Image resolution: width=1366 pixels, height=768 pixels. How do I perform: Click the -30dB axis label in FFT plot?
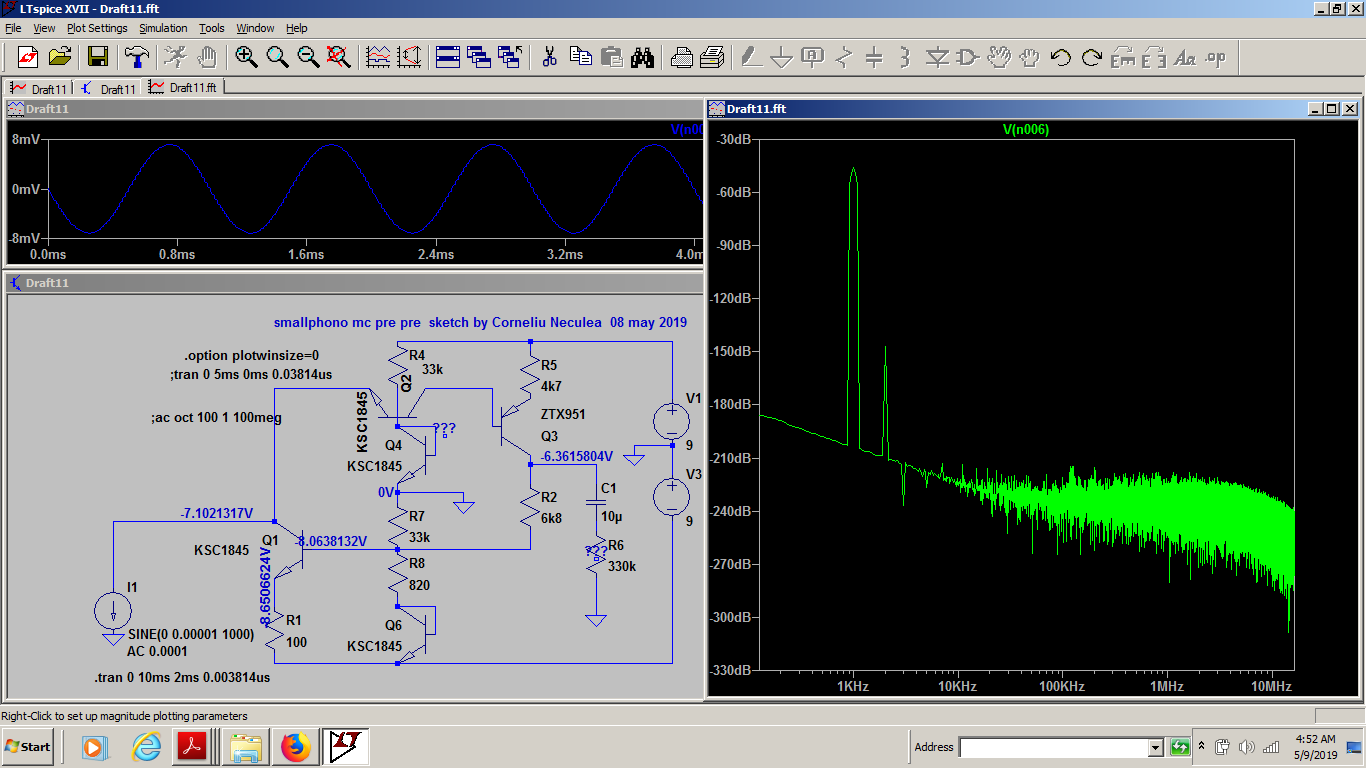[x=735, y=139]
